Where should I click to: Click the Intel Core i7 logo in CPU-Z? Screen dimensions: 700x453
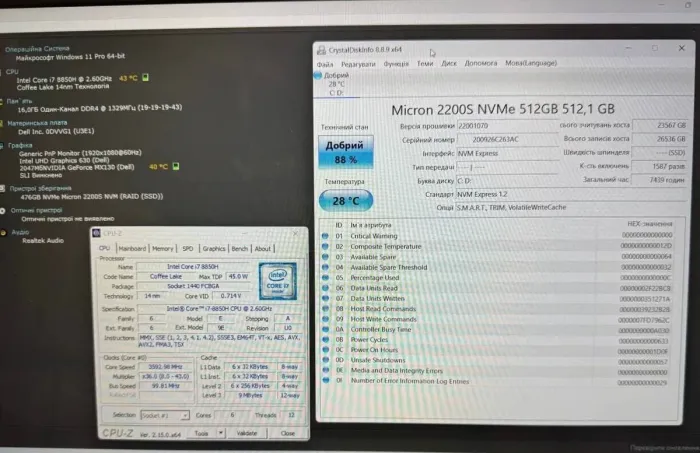278,281
